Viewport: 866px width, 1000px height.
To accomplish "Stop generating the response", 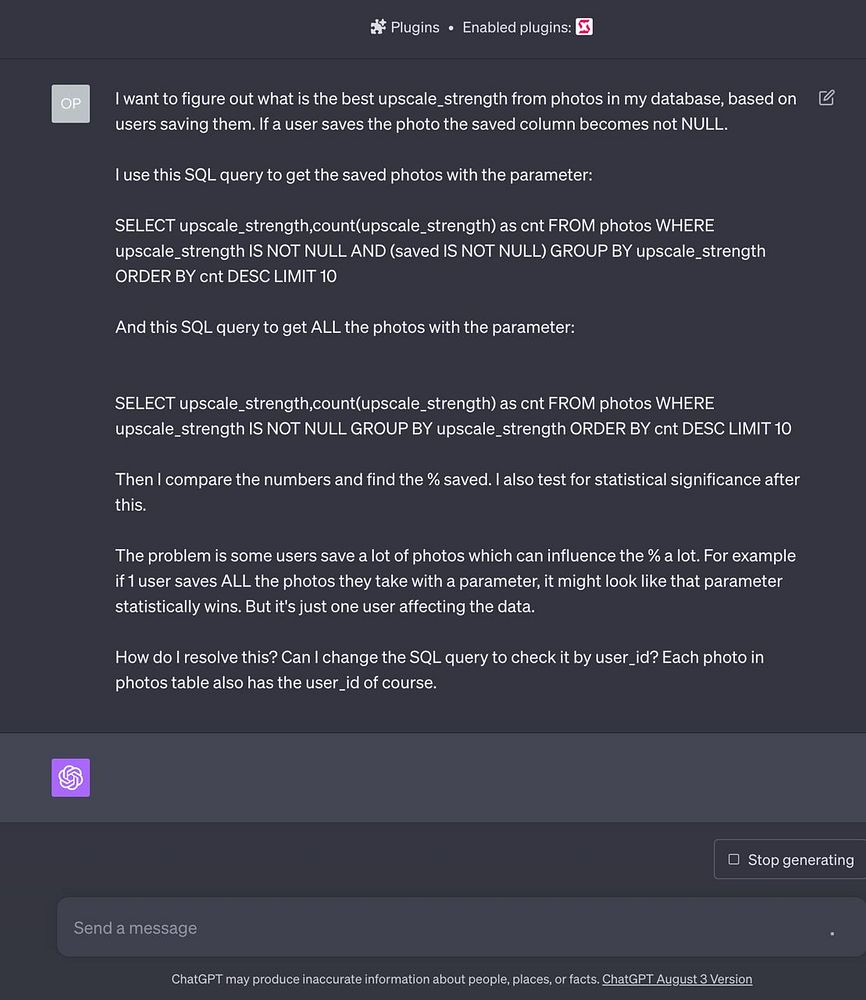I will coord(791,859).
